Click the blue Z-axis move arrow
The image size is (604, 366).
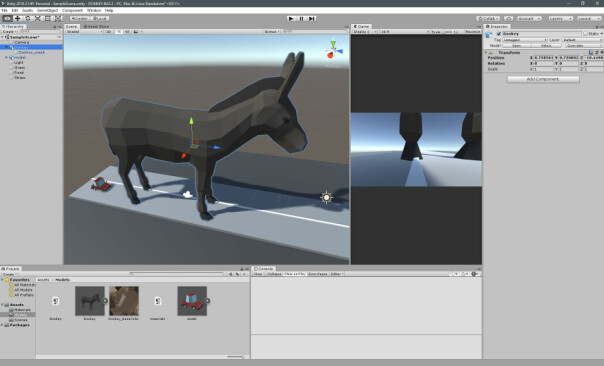[x=216, y=147]
